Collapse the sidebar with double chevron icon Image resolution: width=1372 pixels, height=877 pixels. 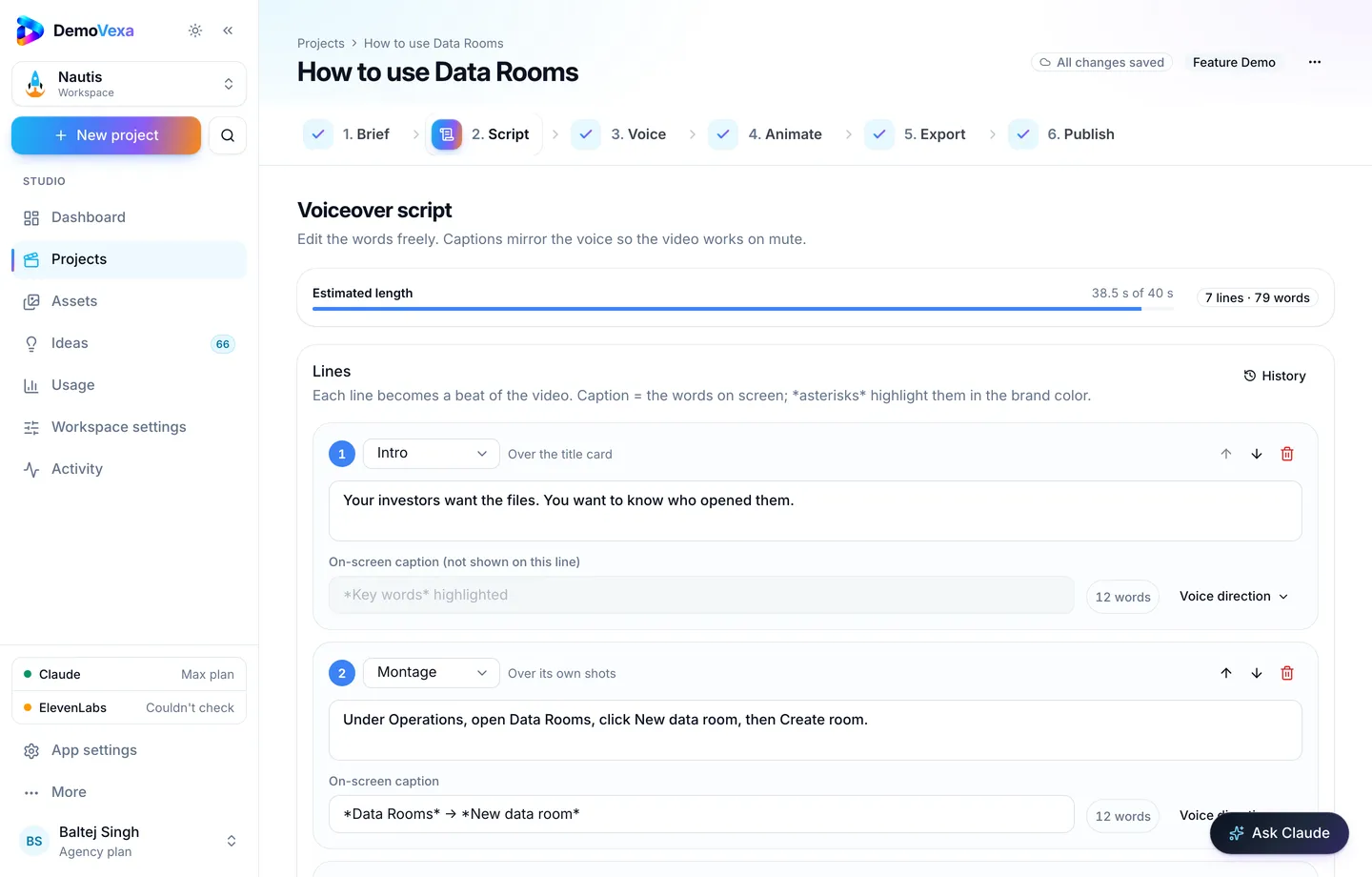[228, 31]
